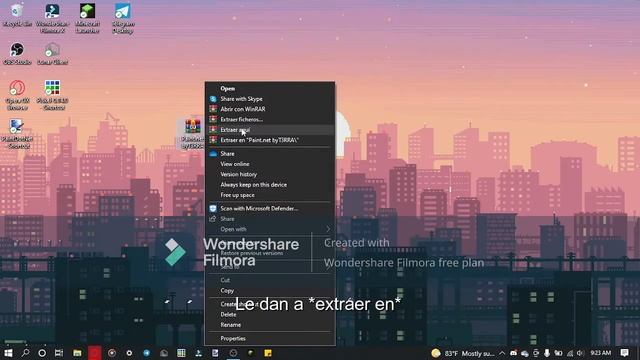This screenshot has width=640, height=360.
Task: Open Minecraft Launcher desktop icon
Action: point(87,18)
